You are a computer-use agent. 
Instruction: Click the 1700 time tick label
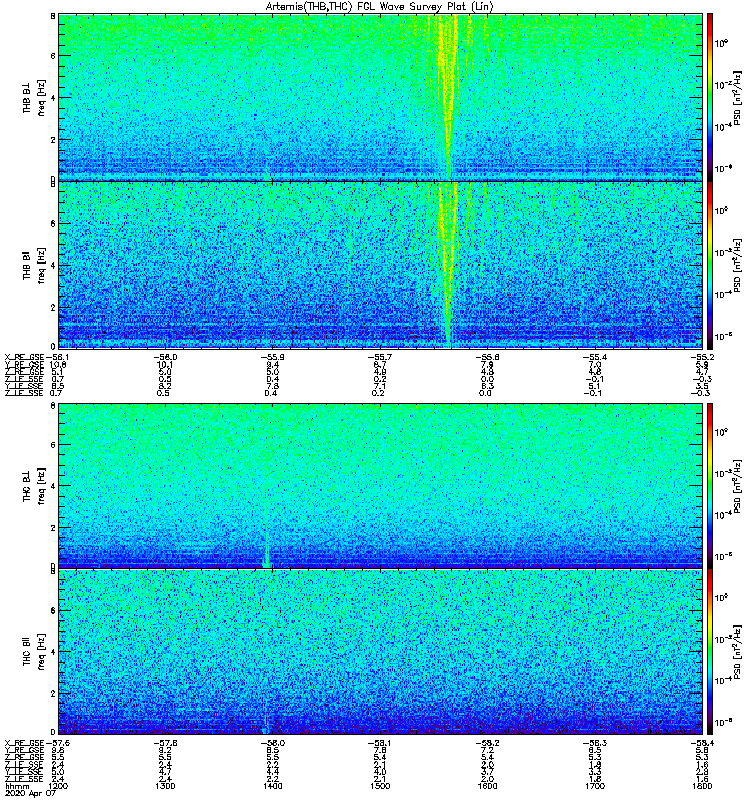(x=595, y=786)
